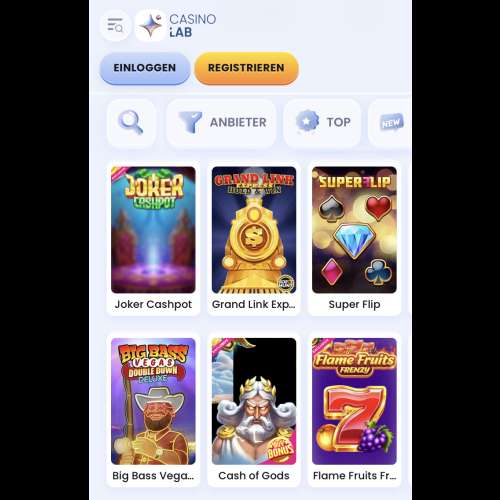Click the Super Flip title label
The width and height of the screenshot is (500, 500).
(354, 304)
